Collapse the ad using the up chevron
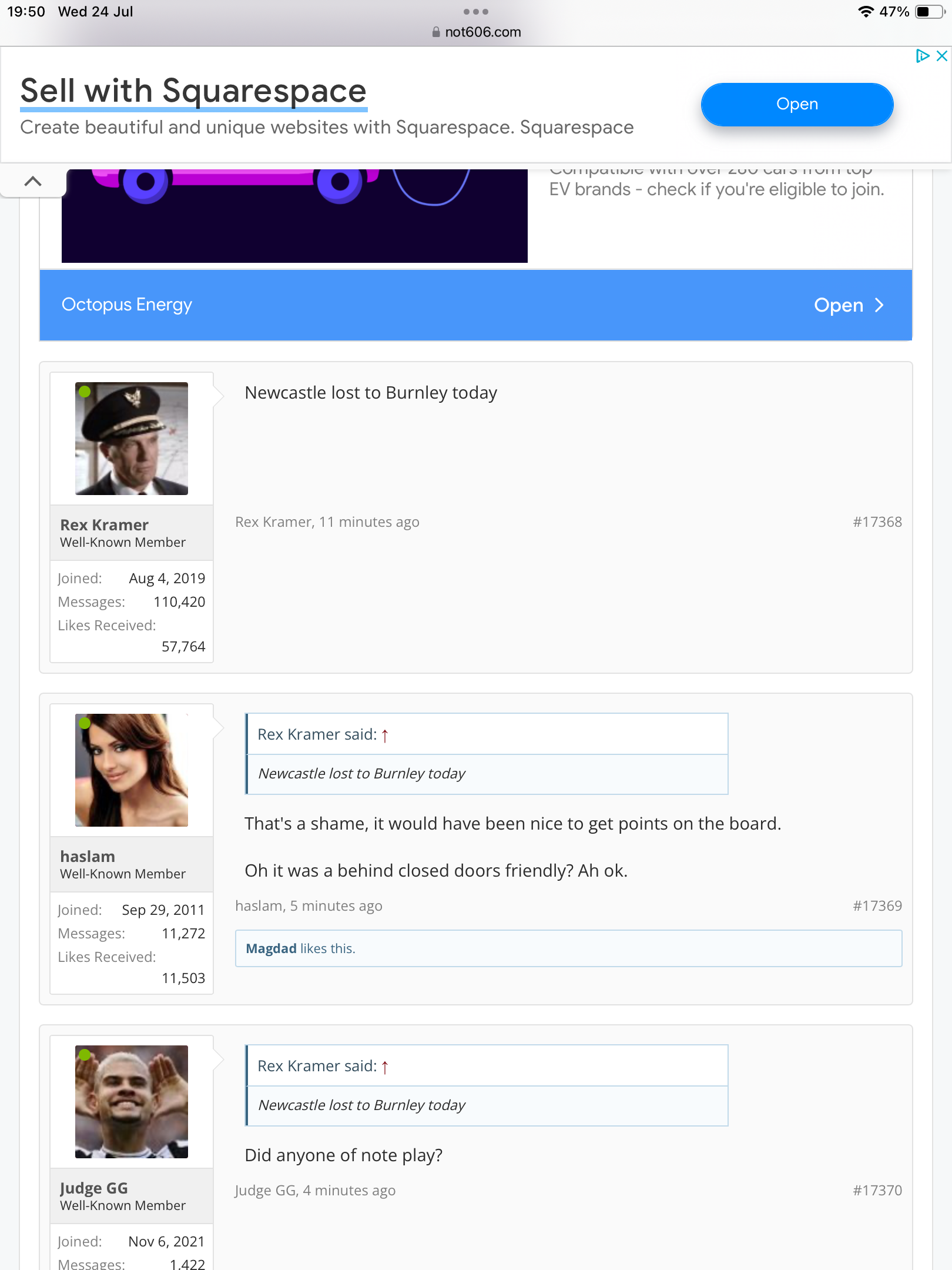Viewport: 952px width, 1270px height. point(33,181)
